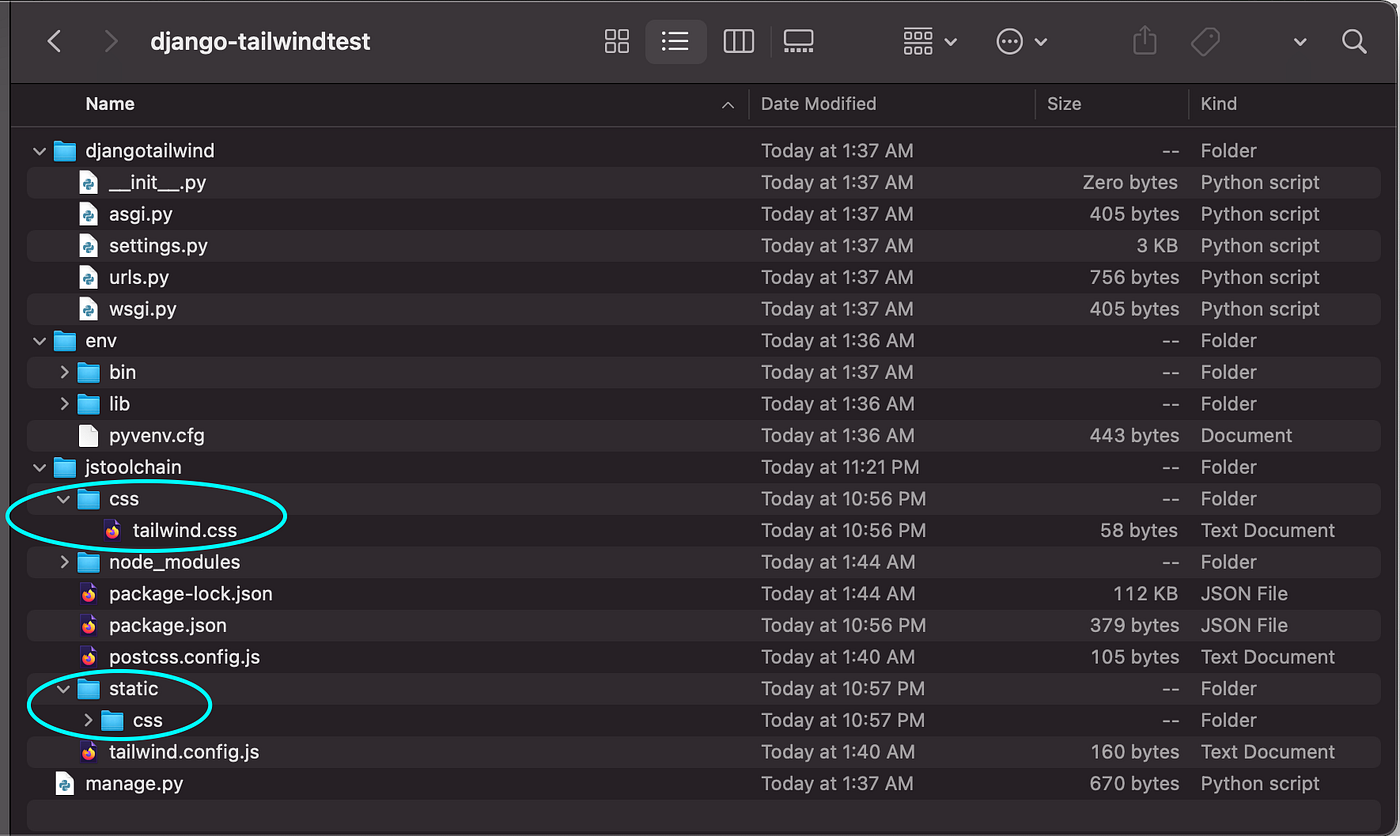The width and height of the screenshot is (1400, 836).
Task: Switch to list view
Action: pos(675,41)
